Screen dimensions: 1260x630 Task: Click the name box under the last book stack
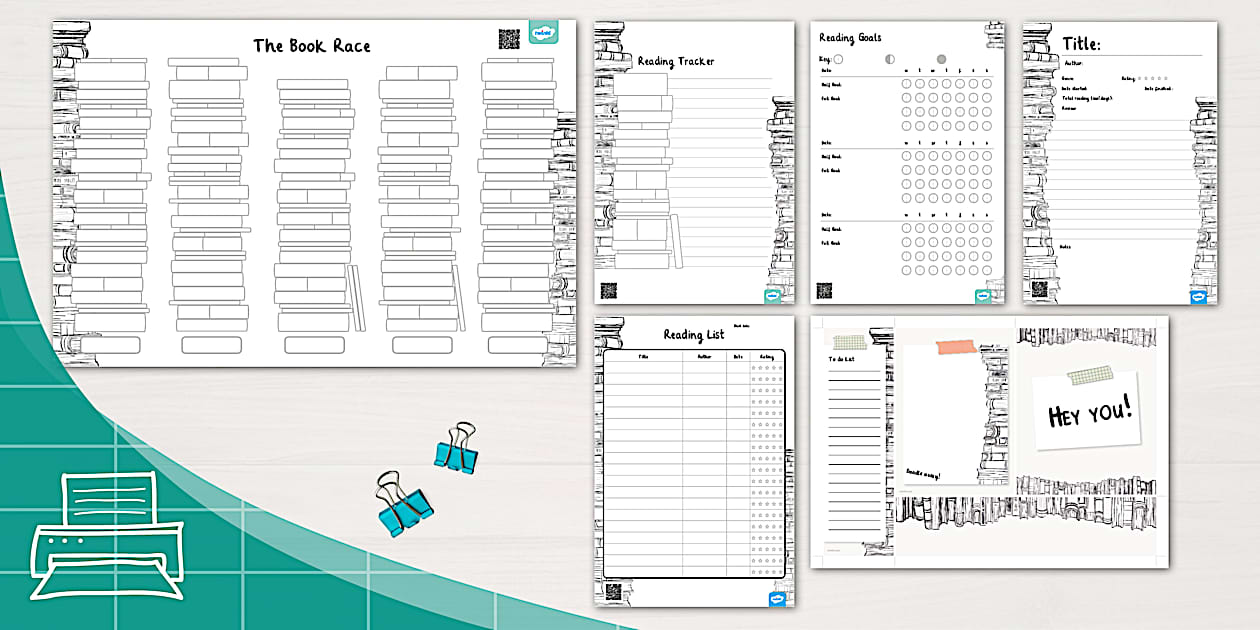(x=517, y=345)
